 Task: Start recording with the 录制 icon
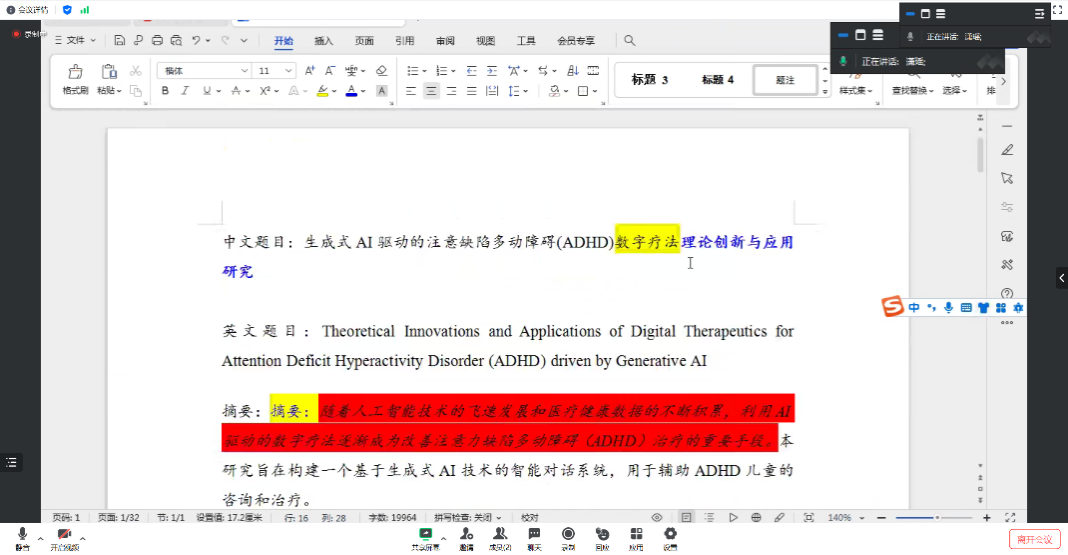coord(568,535)
